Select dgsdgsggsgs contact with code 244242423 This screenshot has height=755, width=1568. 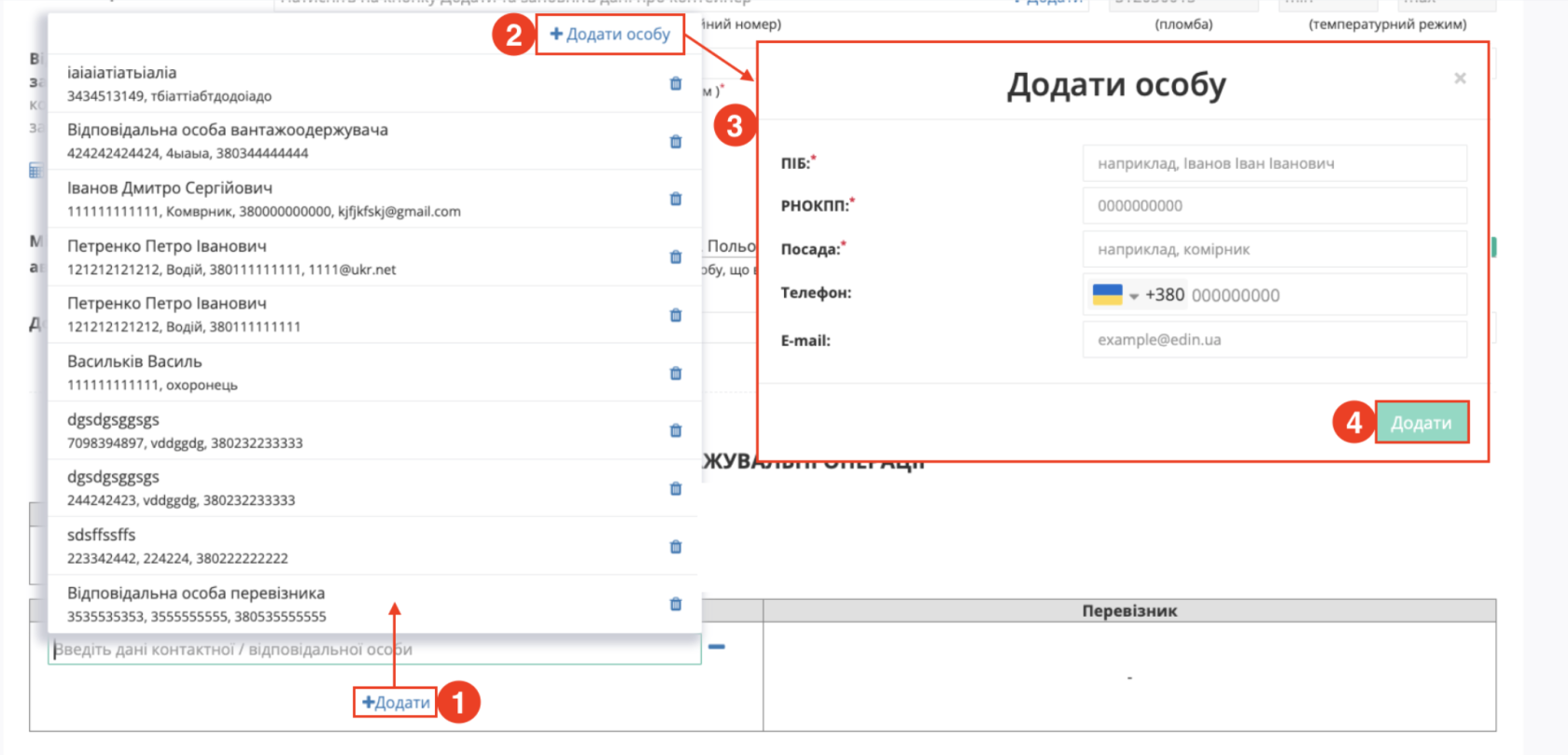point(374,488)
